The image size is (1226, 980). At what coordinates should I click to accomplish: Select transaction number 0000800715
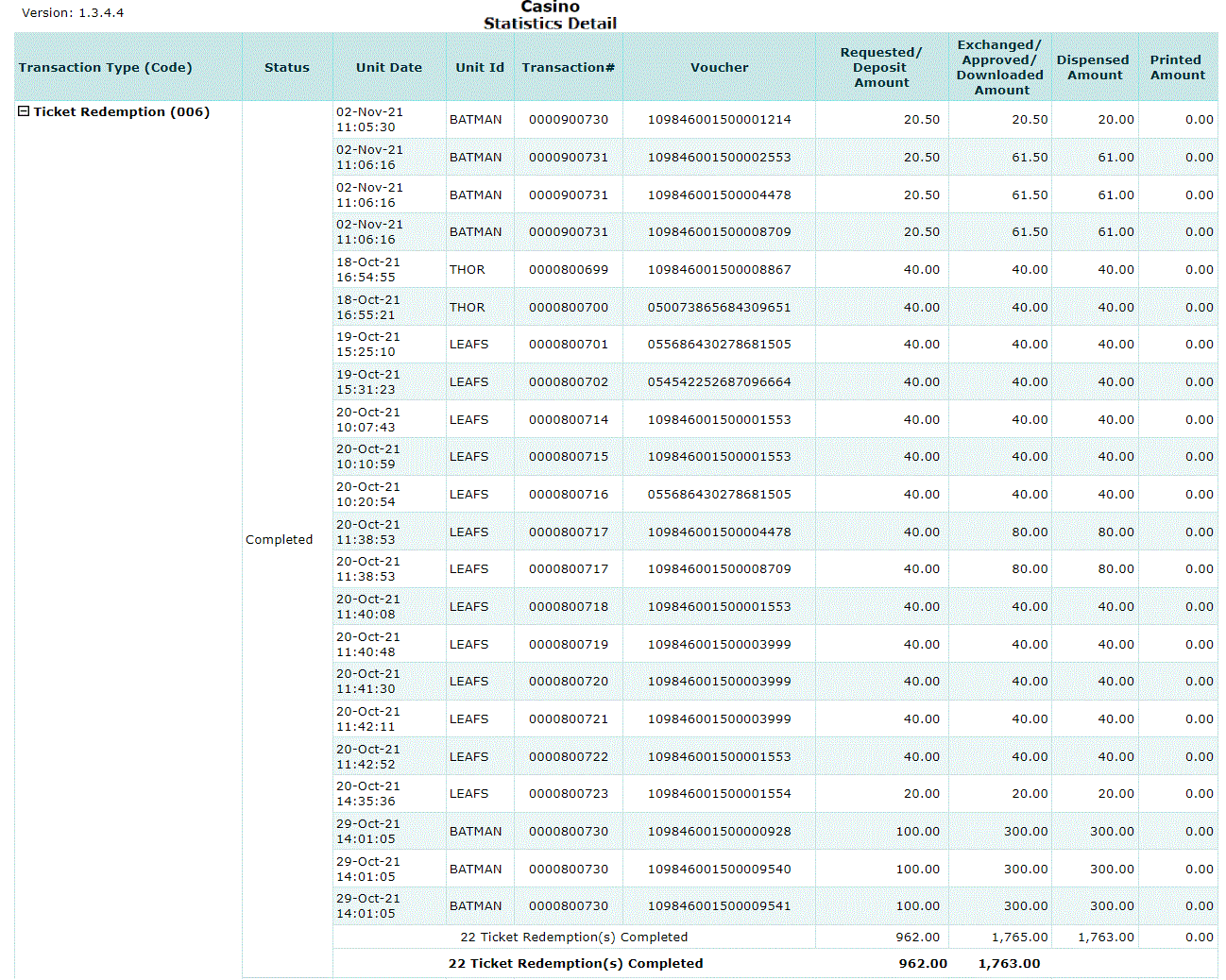click(569, 457)
